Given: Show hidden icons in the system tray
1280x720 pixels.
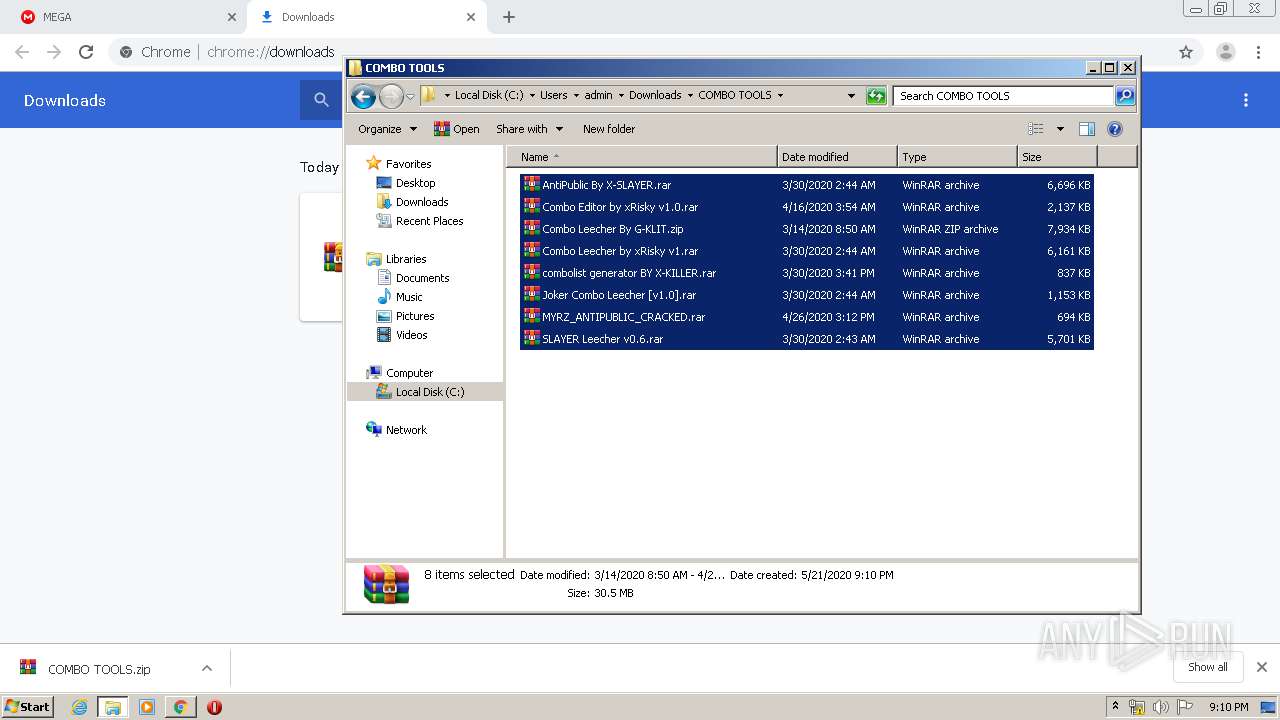Looking at the screenshot, I should tap(1116, 707).
